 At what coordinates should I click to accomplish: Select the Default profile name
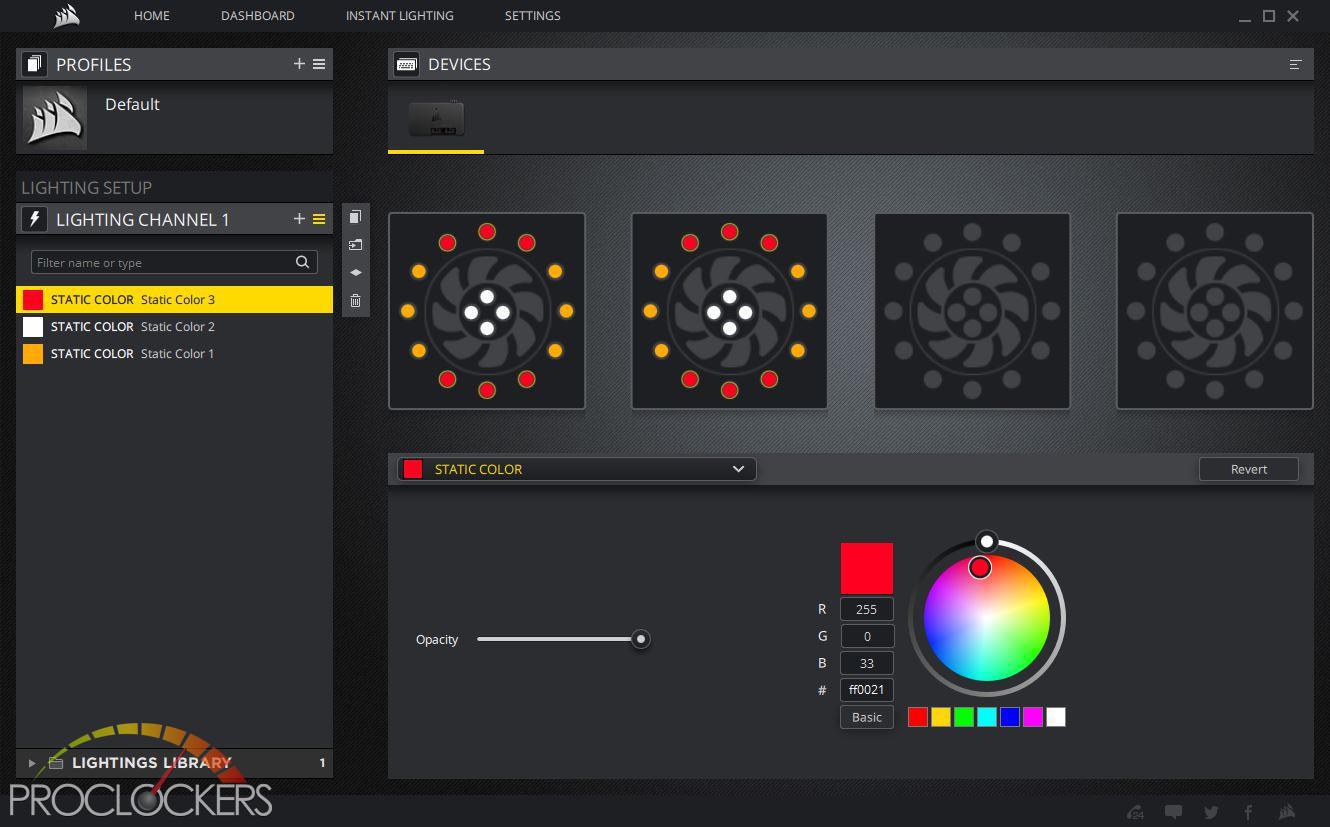(132, 104)
